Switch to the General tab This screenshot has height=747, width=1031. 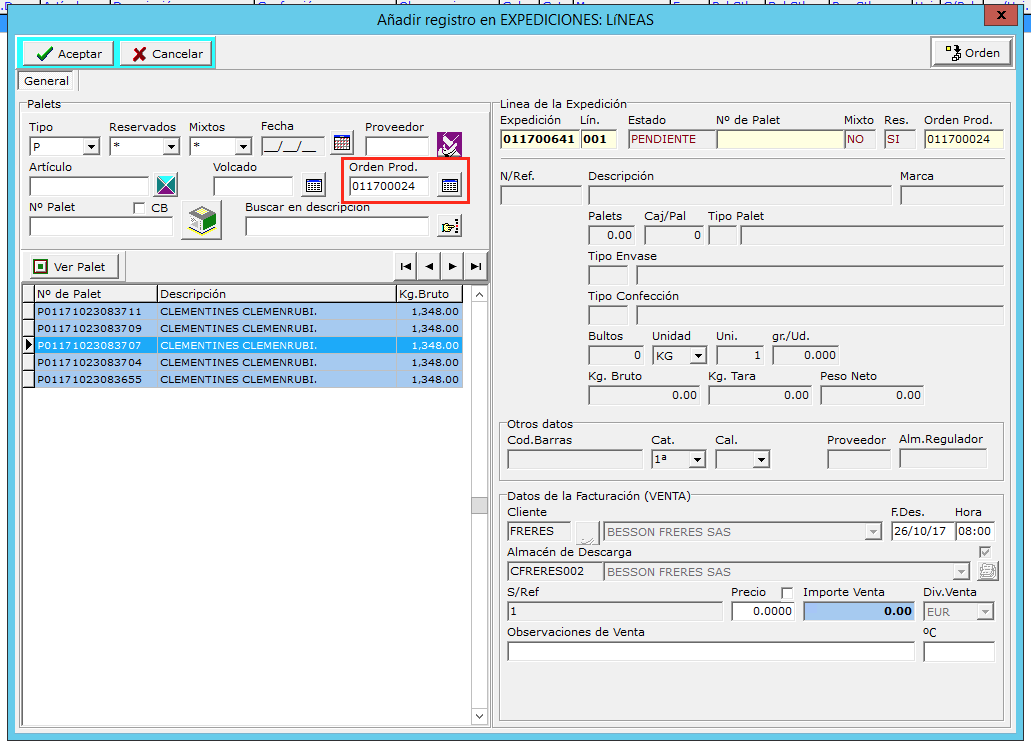pos(47,81)
